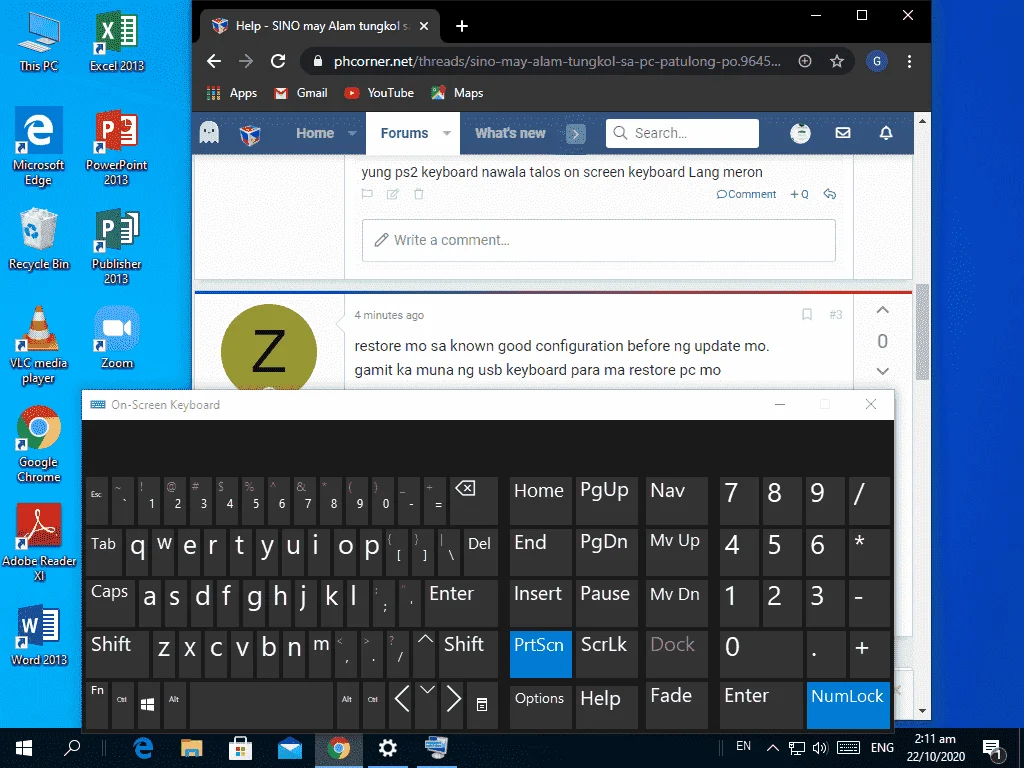Click Write a comment field
This screenshot has width=1024, height=768.
(x=599, y=240)
